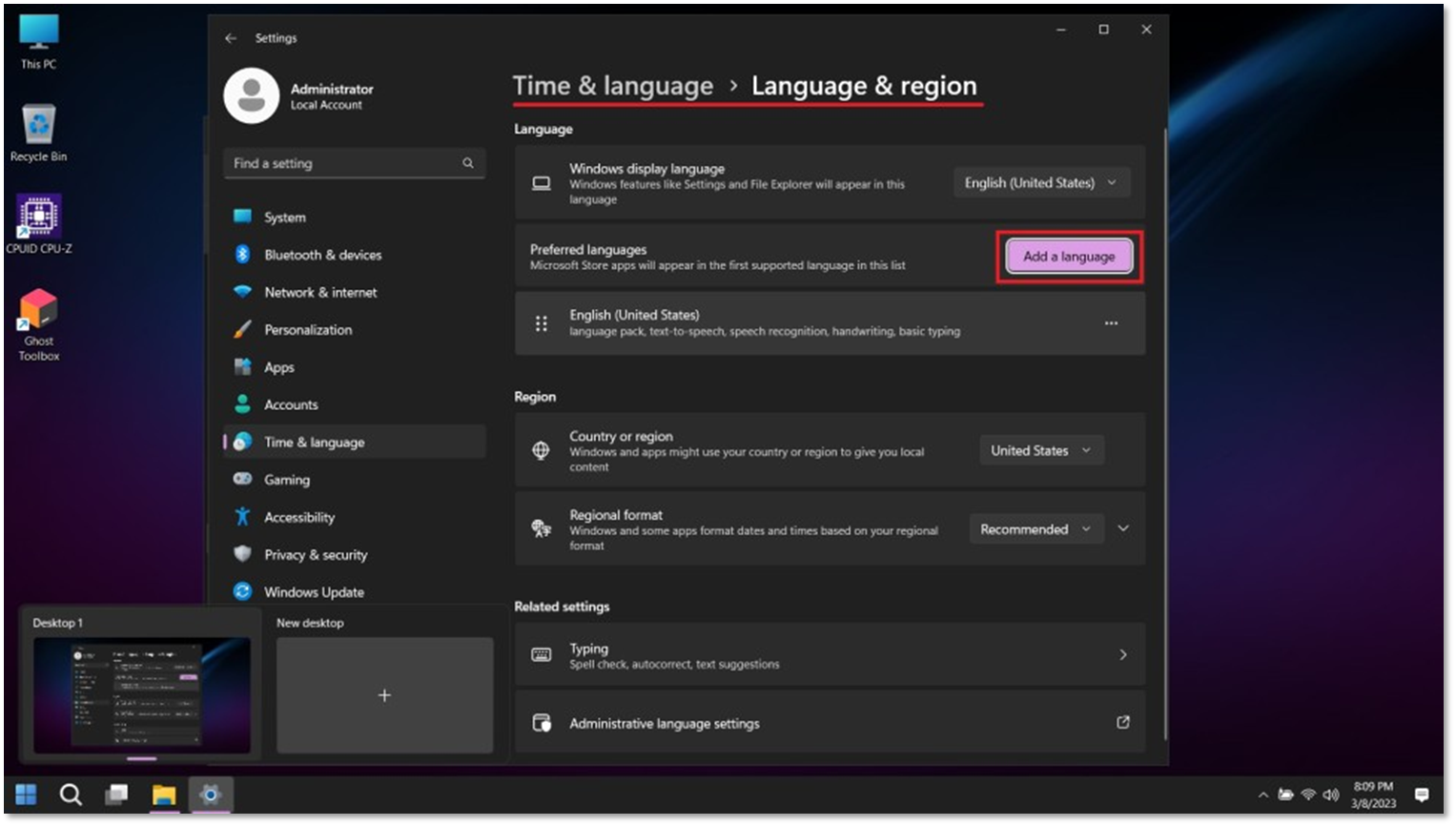Viewport: 1456px width, 826px height.
Task: Select Desktop 1 thumbnail
Action: click(x=142, y=694)
